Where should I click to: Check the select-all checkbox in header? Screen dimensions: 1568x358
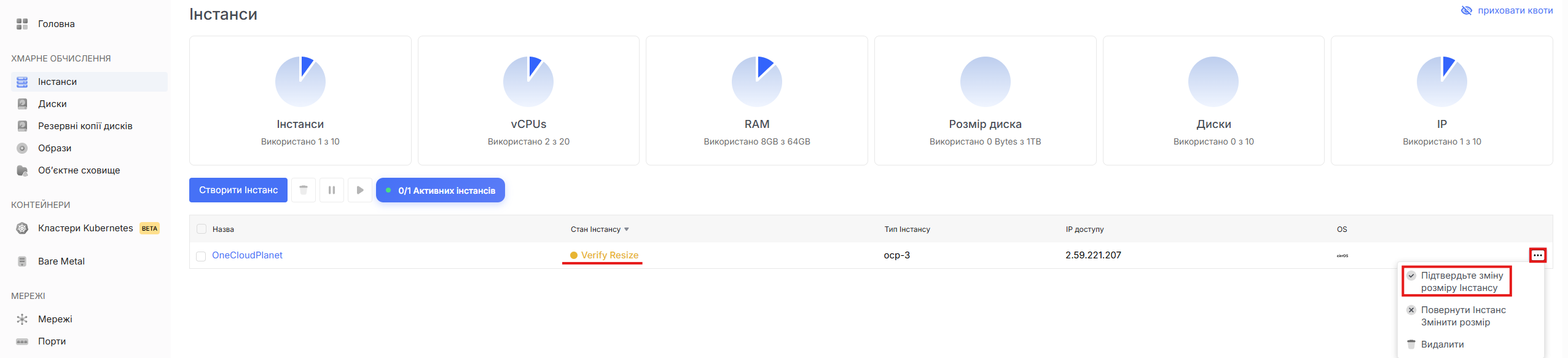click(202, 229)
